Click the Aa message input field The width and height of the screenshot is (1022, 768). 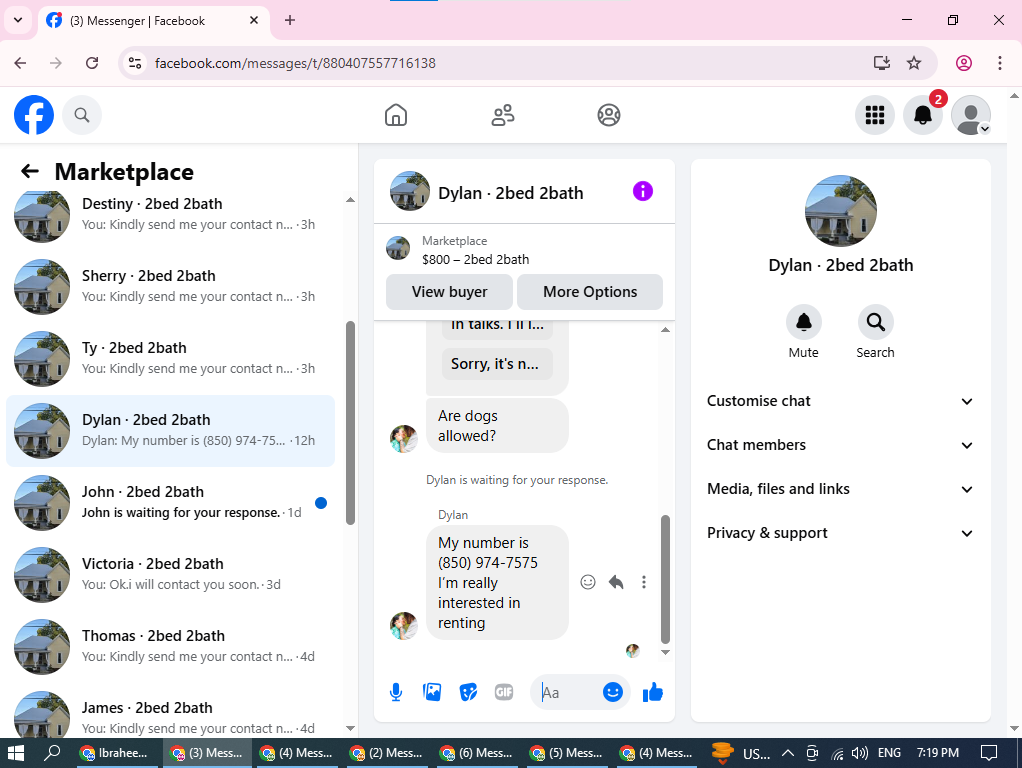click(x=567, y=692)
